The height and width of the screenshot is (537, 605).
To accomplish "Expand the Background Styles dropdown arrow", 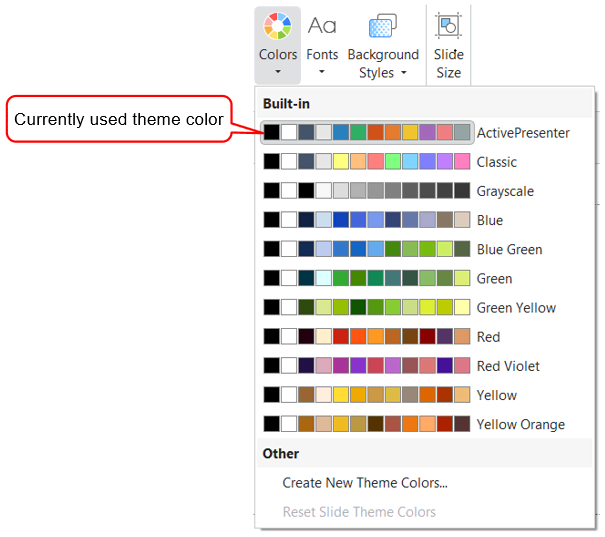I will click(404, 73).
